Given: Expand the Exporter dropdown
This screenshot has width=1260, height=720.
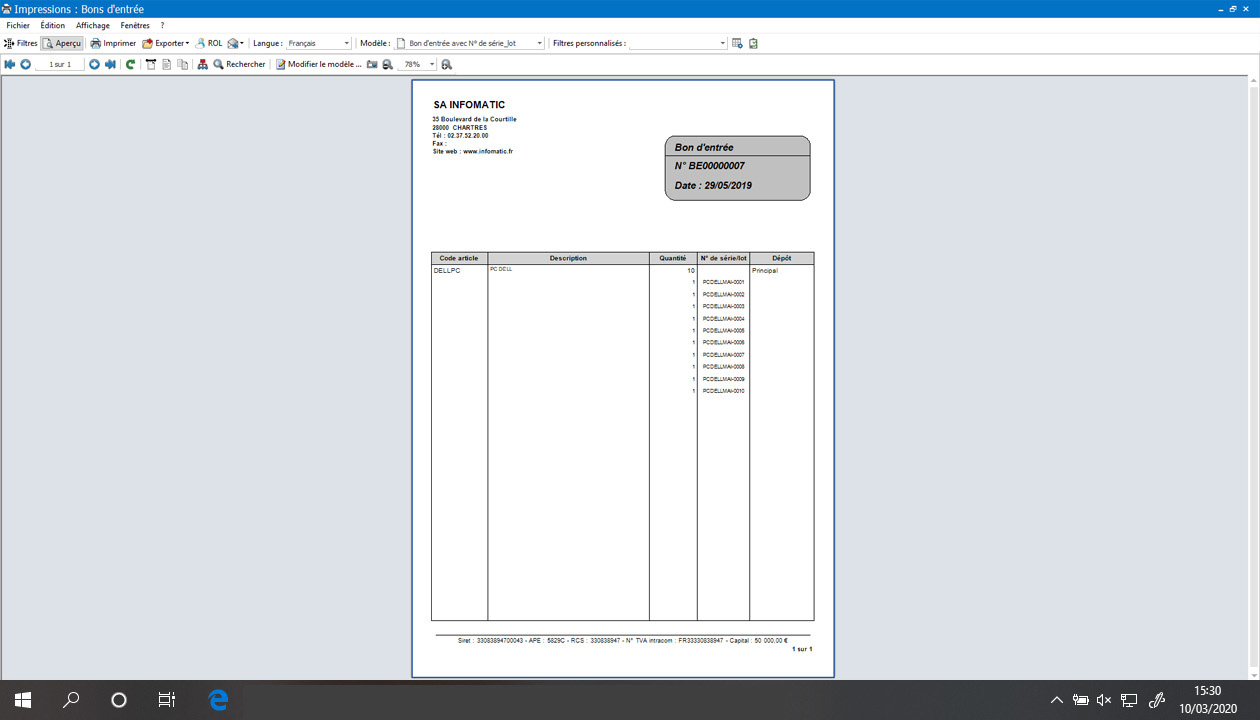Looking at the screenshot, I should 166,43.
